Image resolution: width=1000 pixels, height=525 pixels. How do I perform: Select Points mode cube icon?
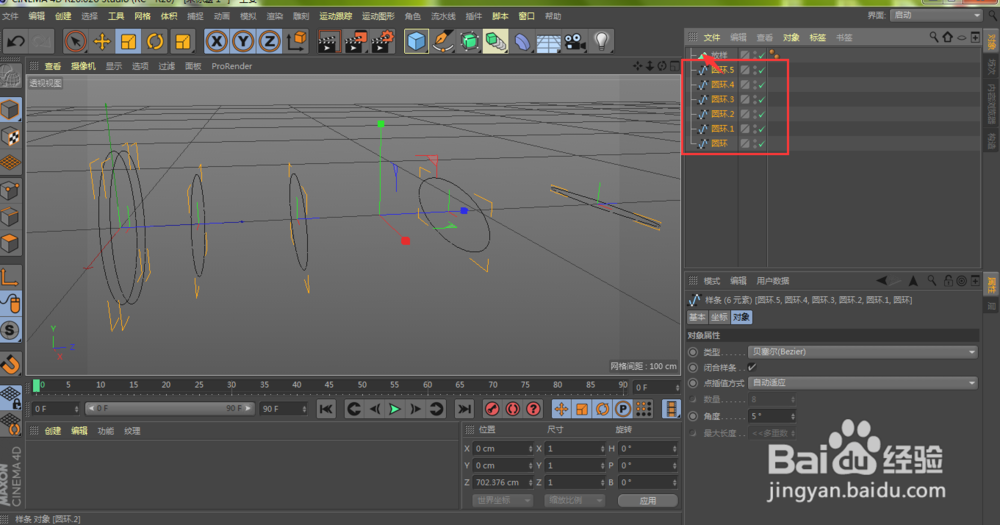pos(10,190)
